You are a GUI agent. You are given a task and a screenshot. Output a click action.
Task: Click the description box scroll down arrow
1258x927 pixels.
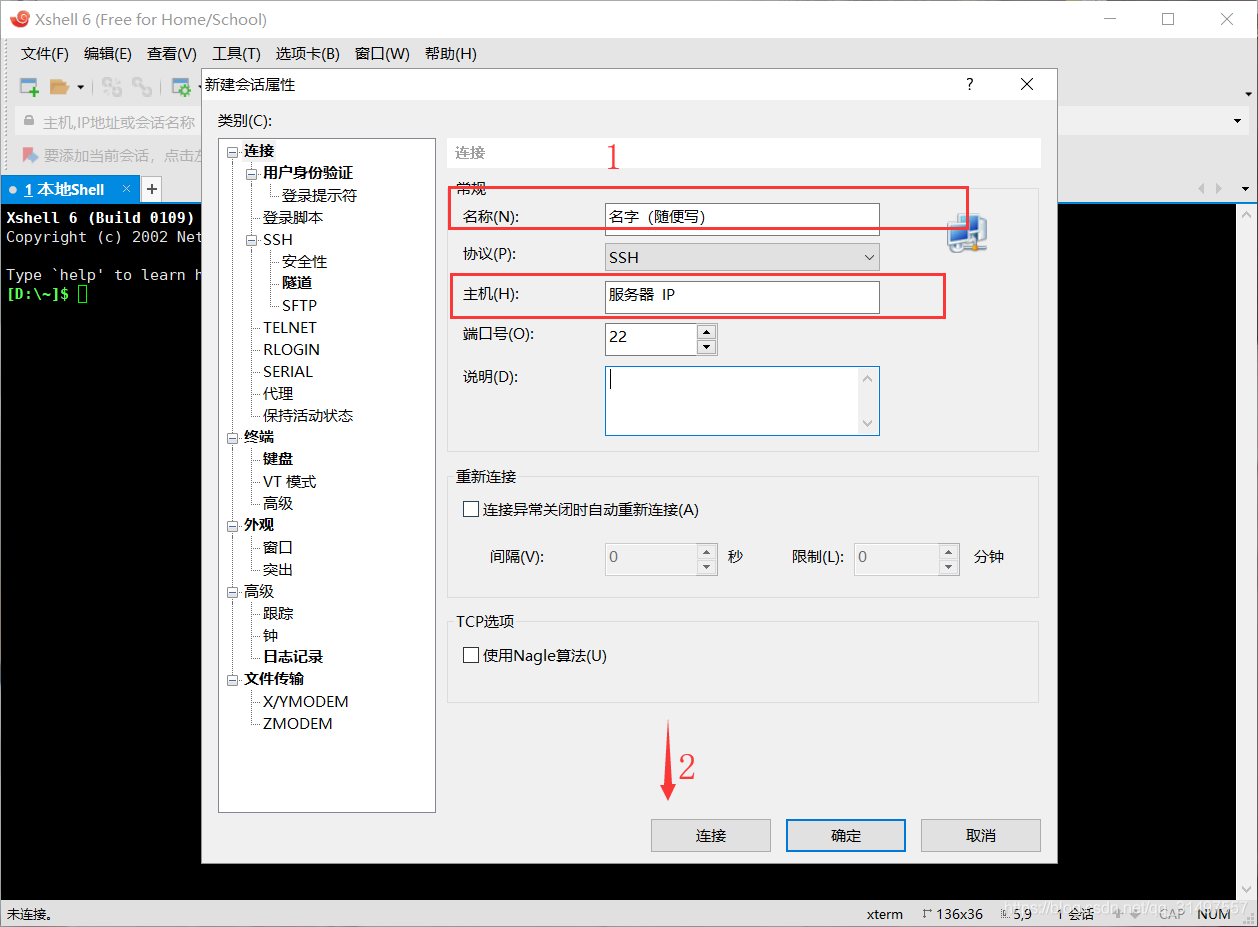pos(868,424)
